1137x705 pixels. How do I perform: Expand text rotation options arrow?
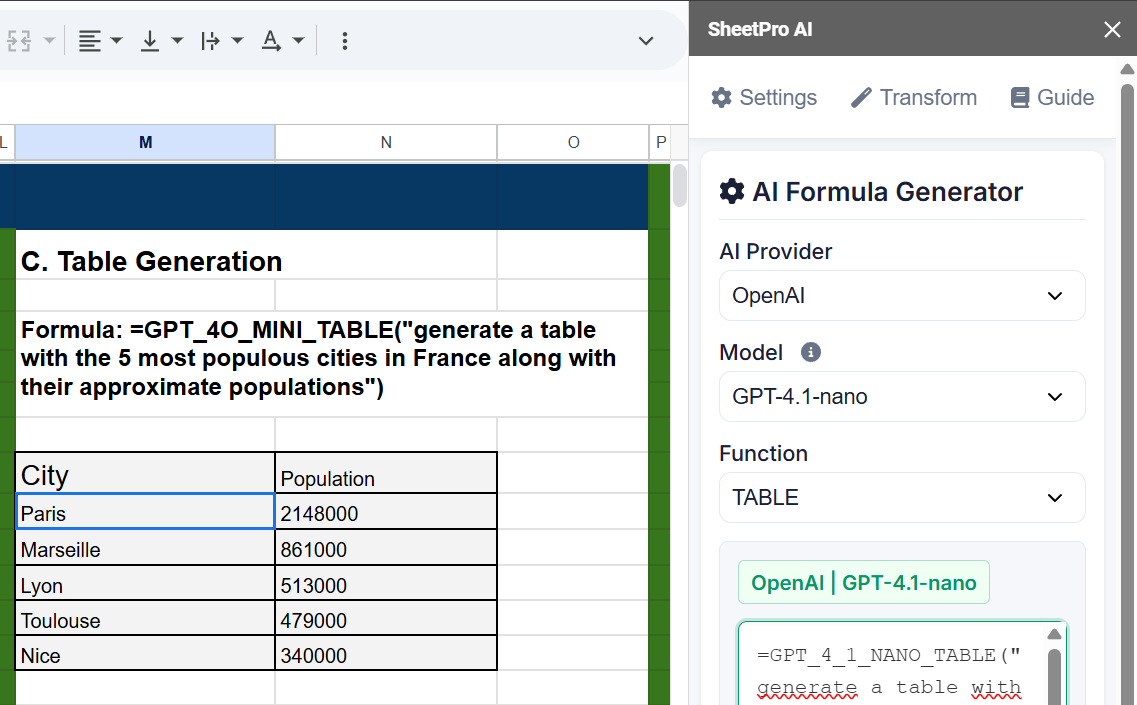(298, 41)
